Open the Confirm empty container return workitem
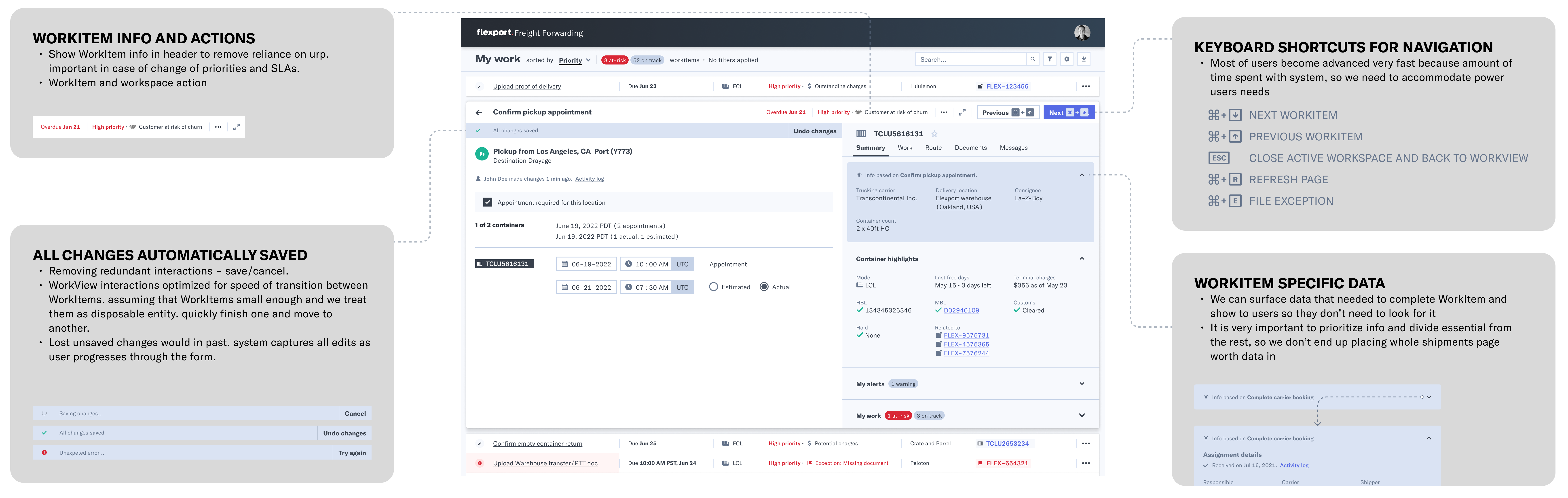Screen dimensions: 1568x498 [x=537, y=444]
